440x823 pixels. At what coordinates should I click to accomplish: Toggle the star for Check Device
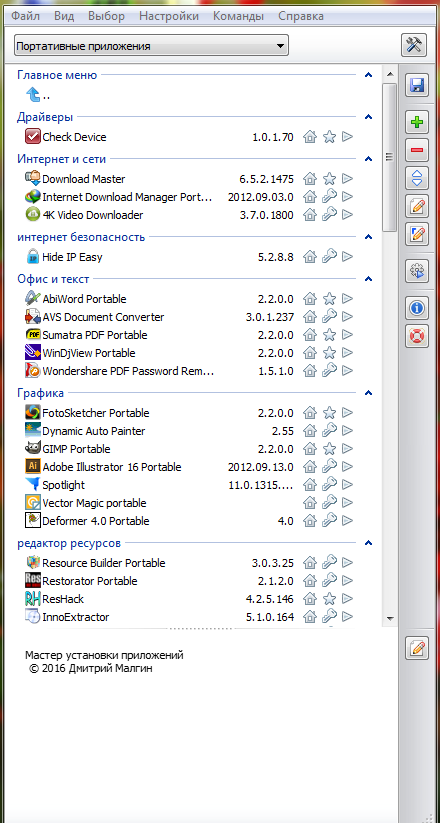[329, 137]
